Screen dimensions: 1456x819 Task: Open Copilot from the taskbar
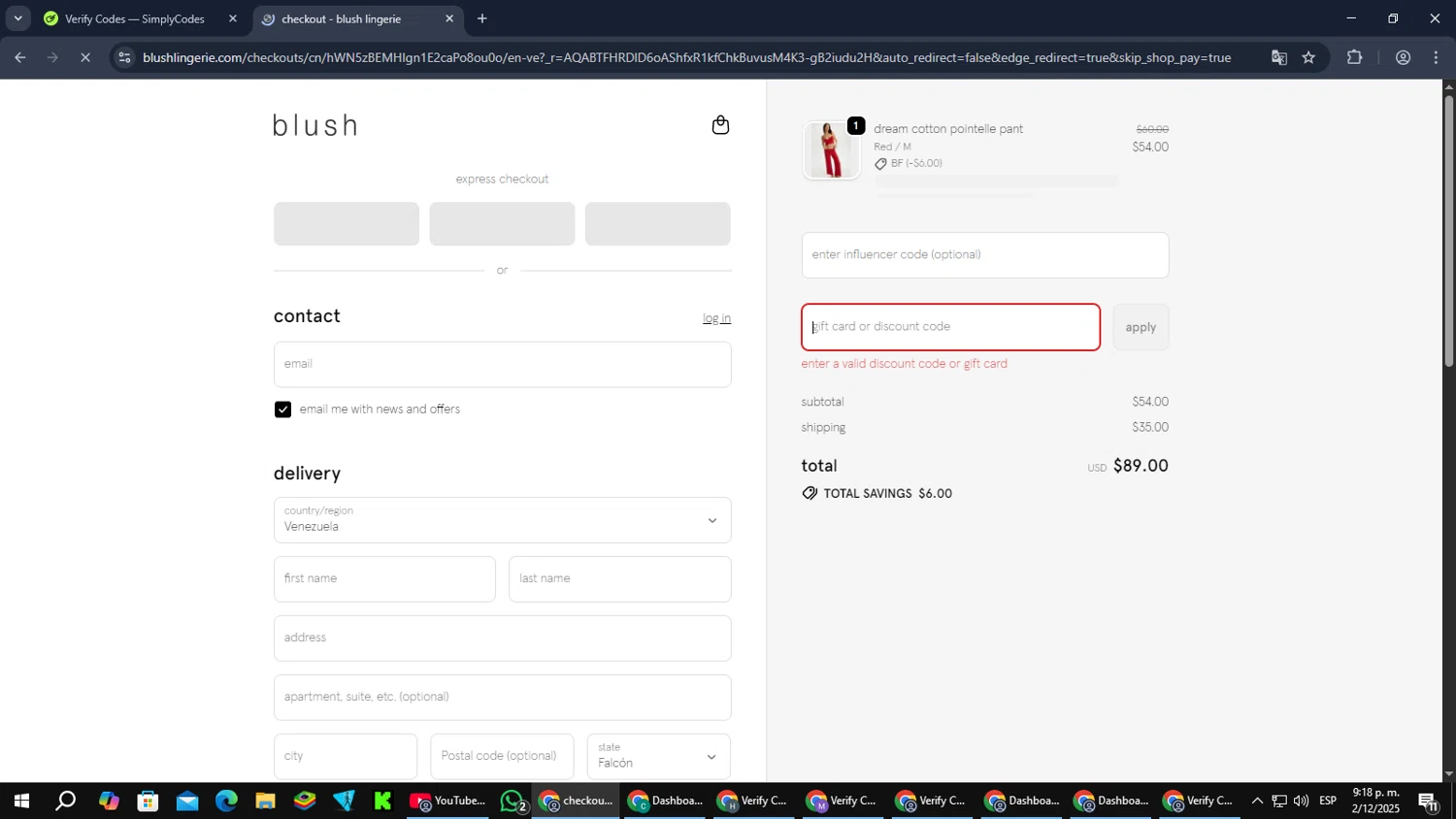click(109, 802)
